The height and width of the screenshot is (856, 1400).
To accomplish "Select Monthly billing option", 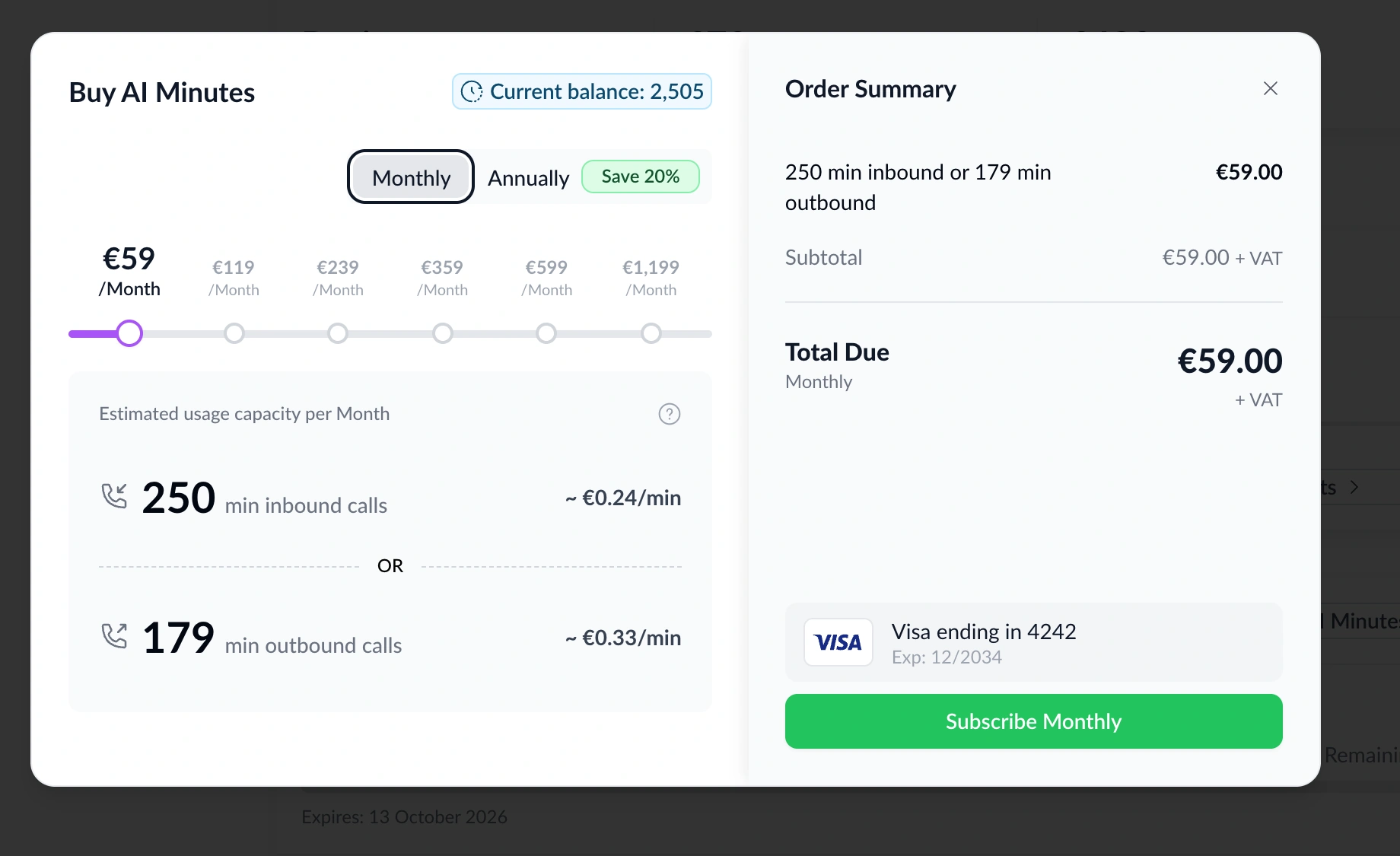I will click(x=411, y=177).
